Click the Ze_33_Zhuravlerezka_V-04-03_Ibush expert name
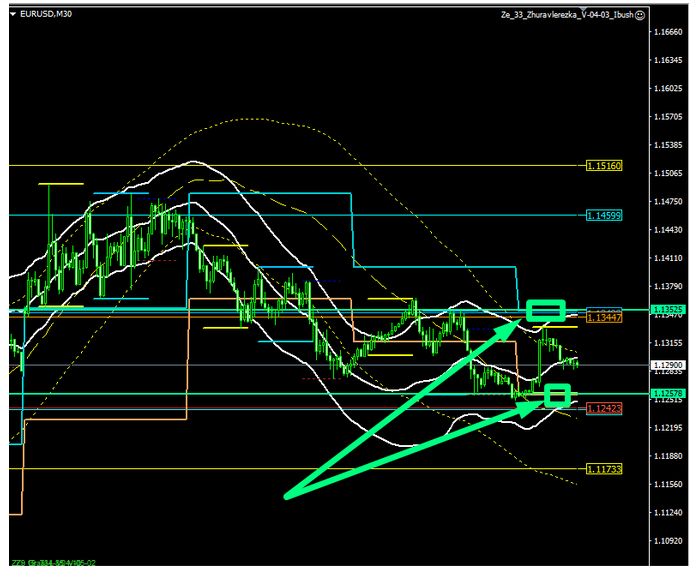 567,15
